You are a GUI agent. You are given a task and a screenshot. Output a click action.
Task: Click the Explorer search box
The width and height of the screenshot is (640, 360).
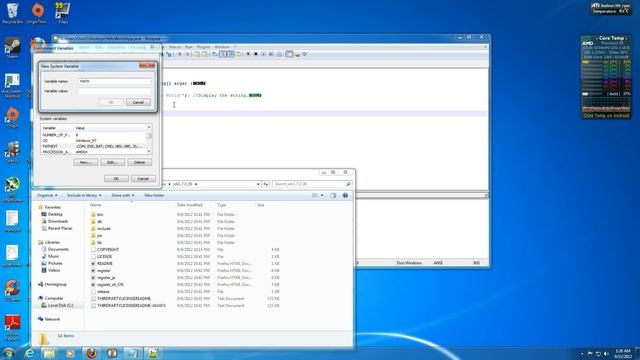pyautogui.click(x=312, y=184)
